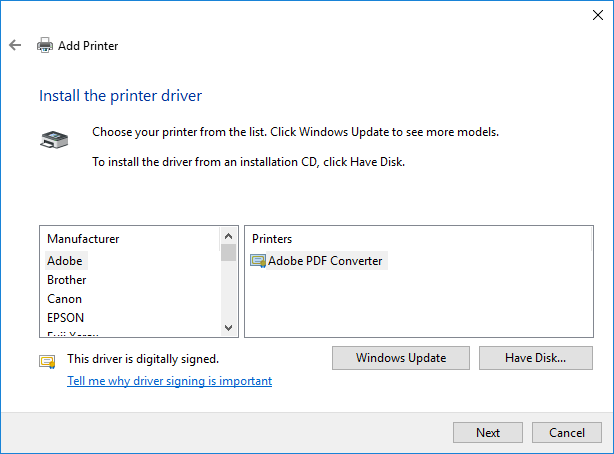Viewport: 614px width, 454px height.
Task: Cancel the printer installation
Action: [566, 433]
